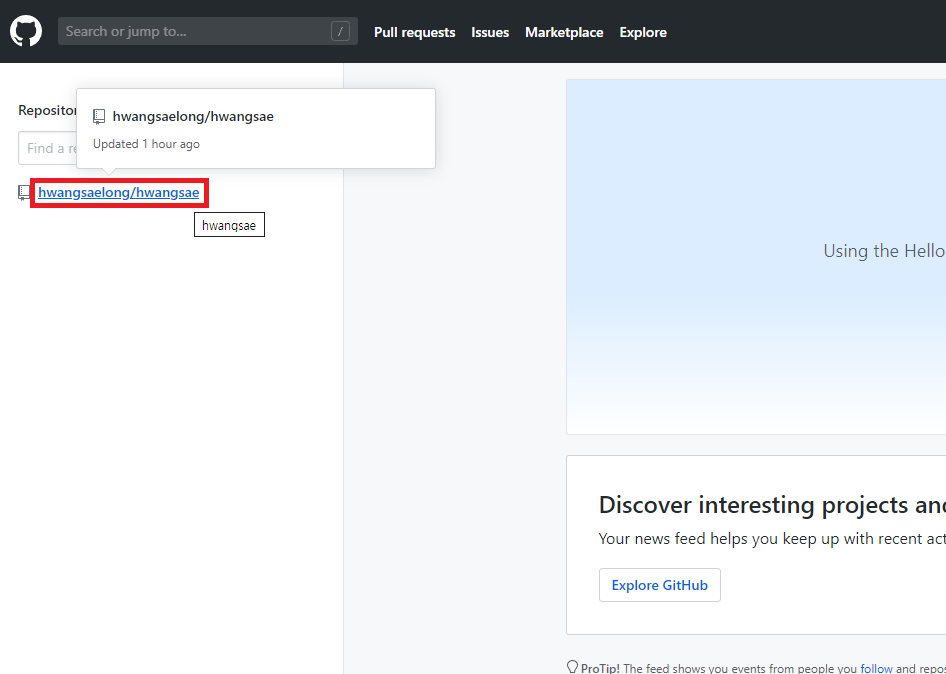
Task: Click the Find a repository filter field
Action: (x=48, y=148)
